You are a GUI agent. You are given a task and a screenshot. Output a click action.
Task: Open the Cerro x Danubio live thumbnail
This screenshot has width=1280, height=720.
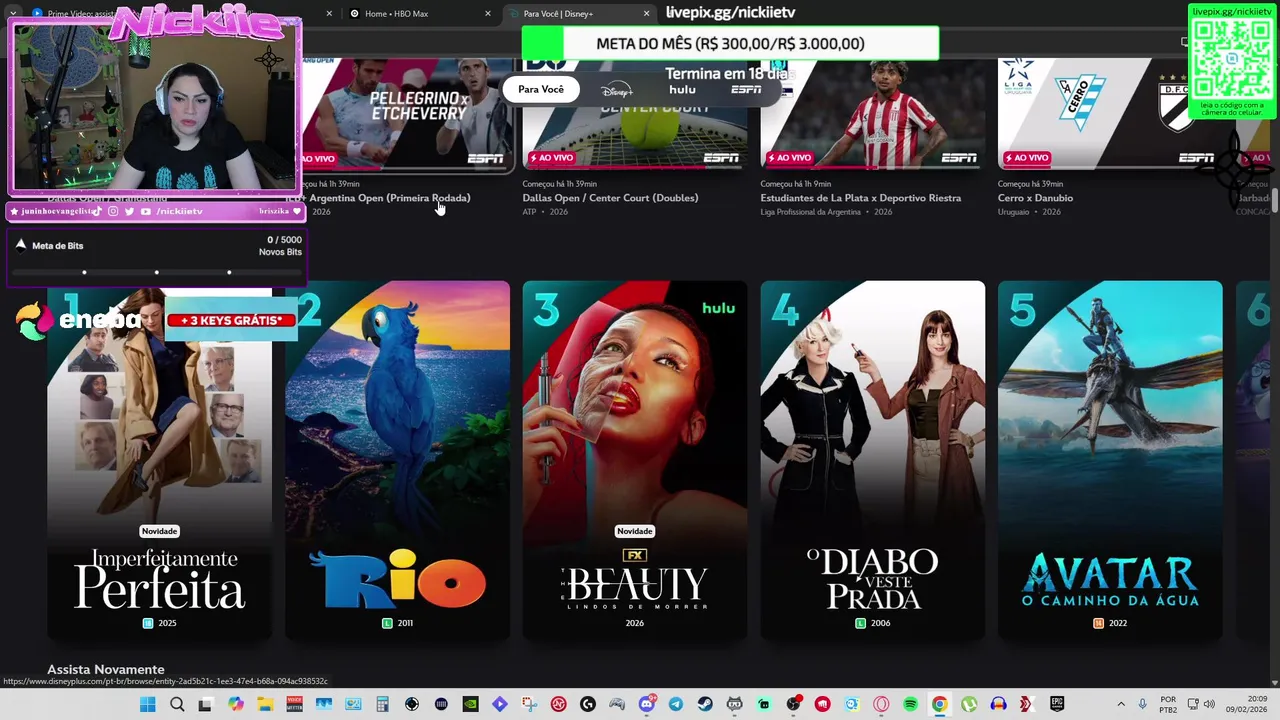tap(1110, 113)
